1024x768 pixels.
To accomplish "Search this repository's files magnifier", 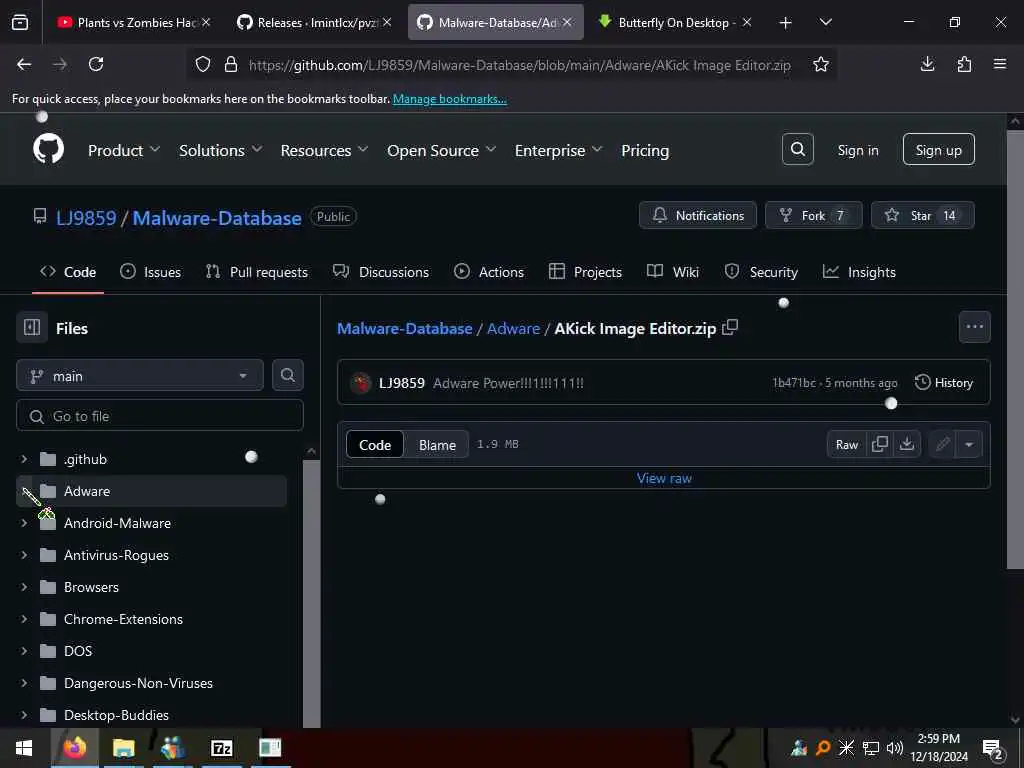I will tap(287, 375).
